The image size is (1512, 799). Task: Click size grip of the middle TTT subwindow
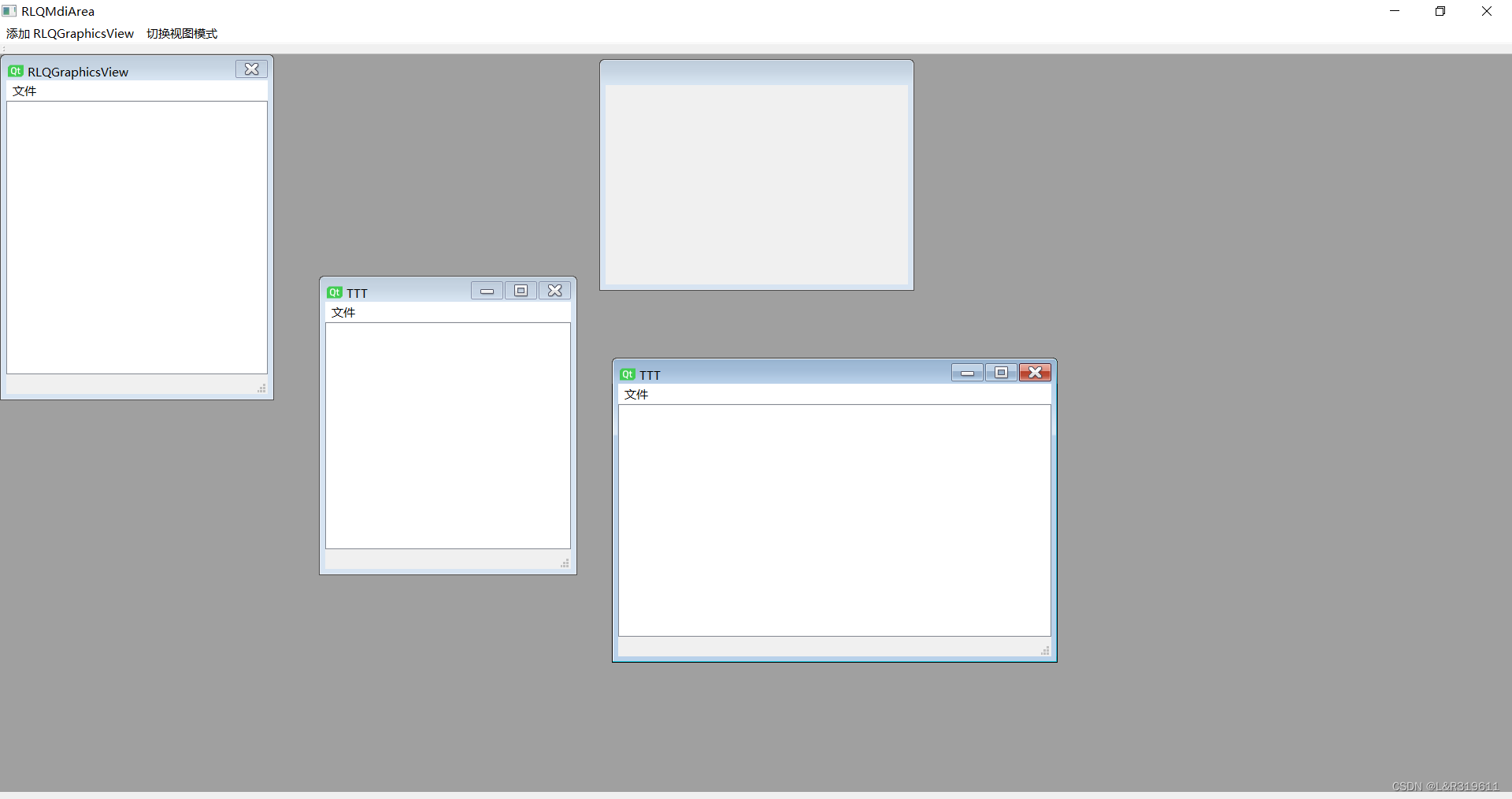point(565,563)
